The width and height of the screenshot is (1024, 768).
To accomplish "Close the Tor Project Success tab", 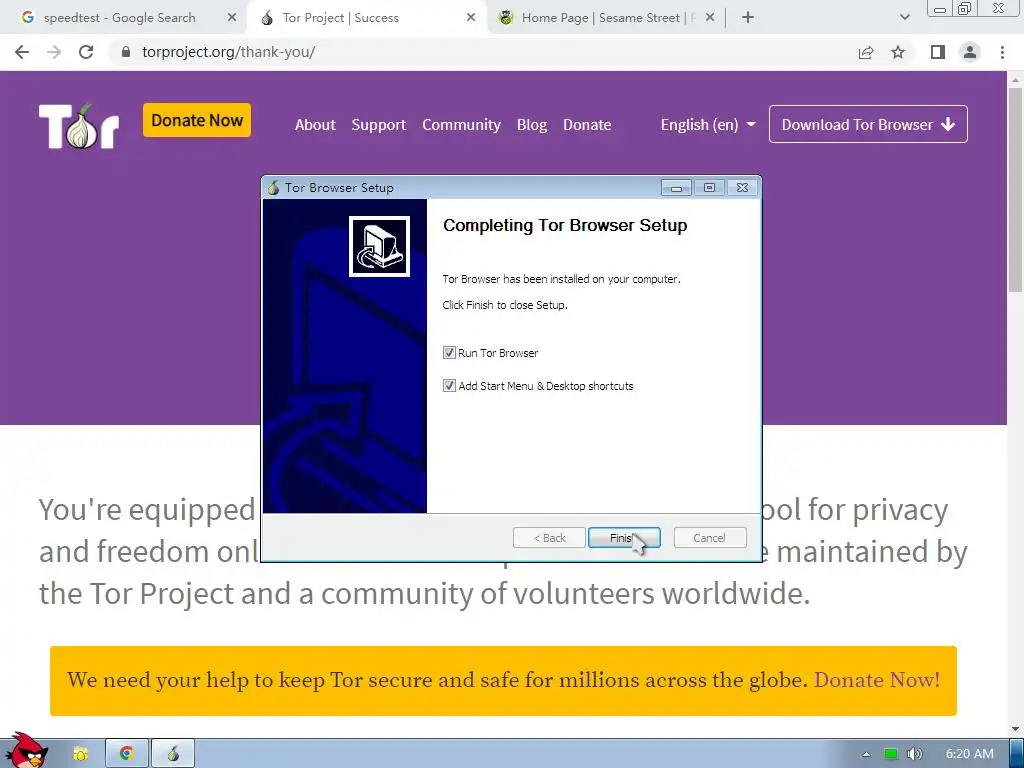I will click(471, 18).
